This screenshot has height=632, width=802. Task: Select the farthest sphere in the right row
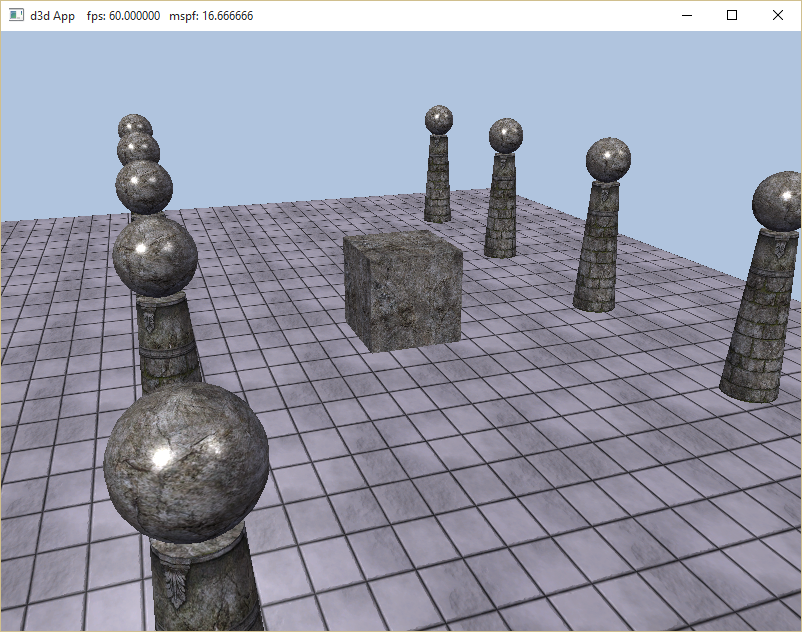click(x=438, y=120)
